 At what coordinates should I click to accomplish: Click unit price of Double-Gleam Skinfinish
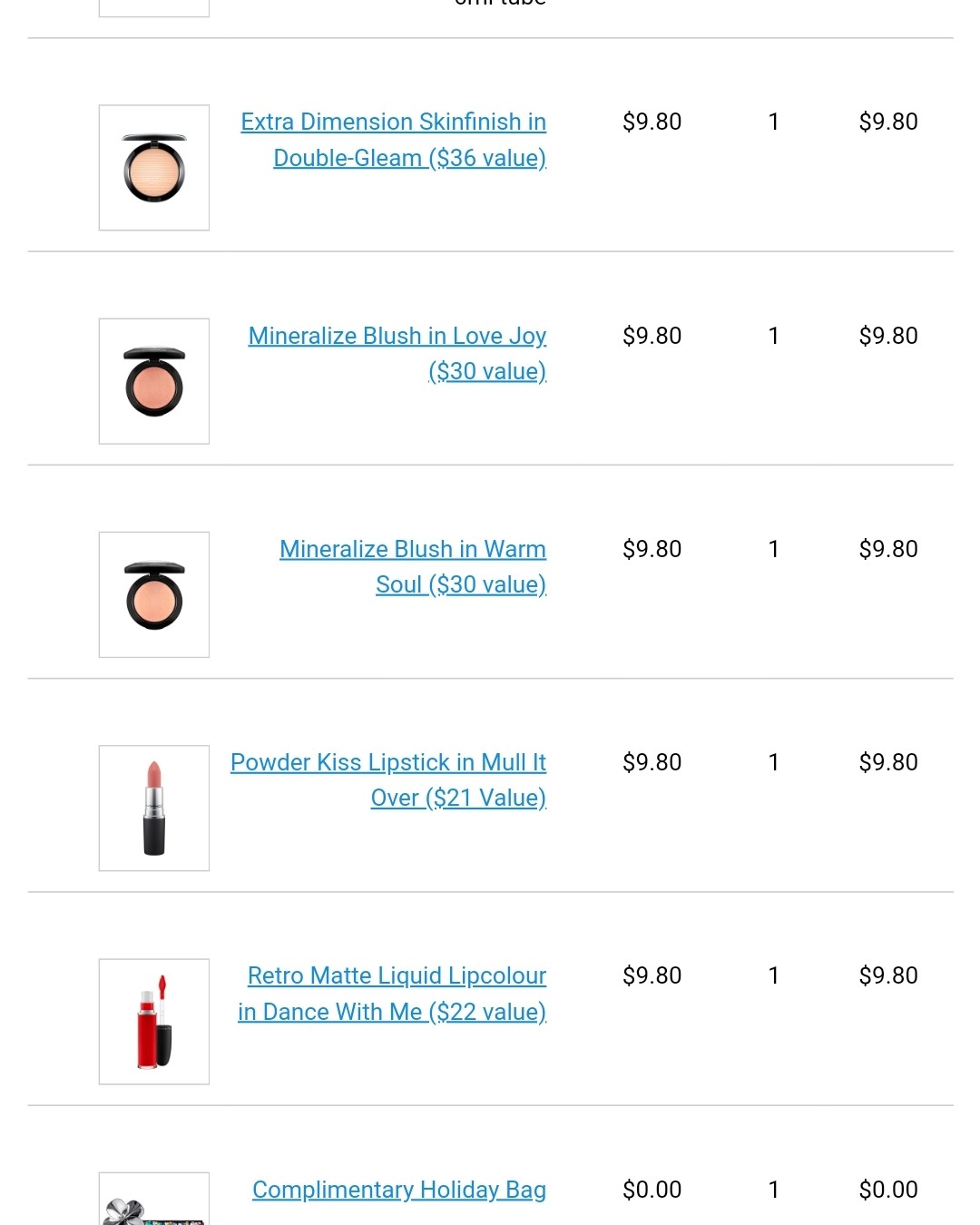pos(652,122)
